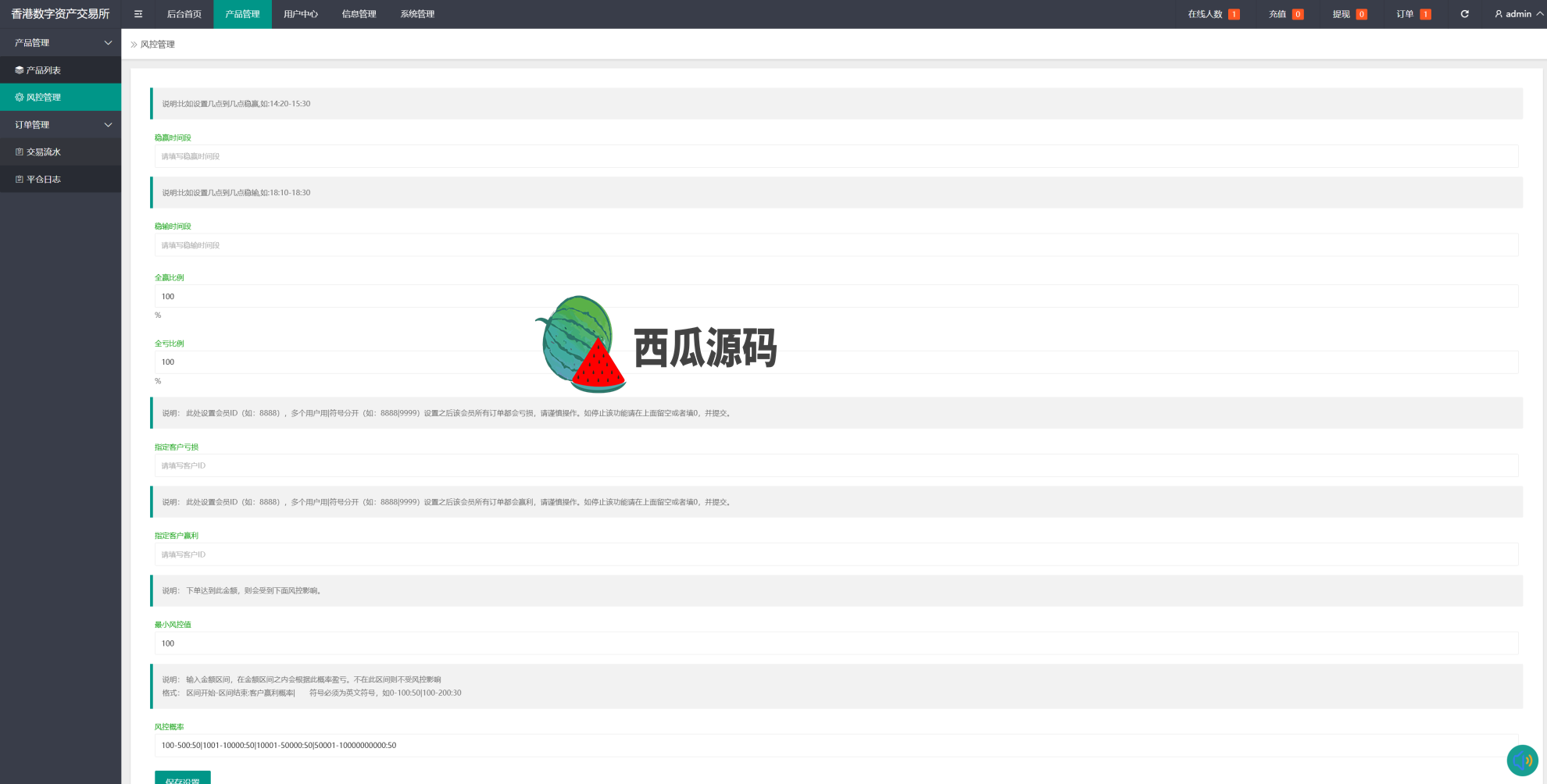
Task: Open the 系统管理 top menu
Action: coord(417,14)
